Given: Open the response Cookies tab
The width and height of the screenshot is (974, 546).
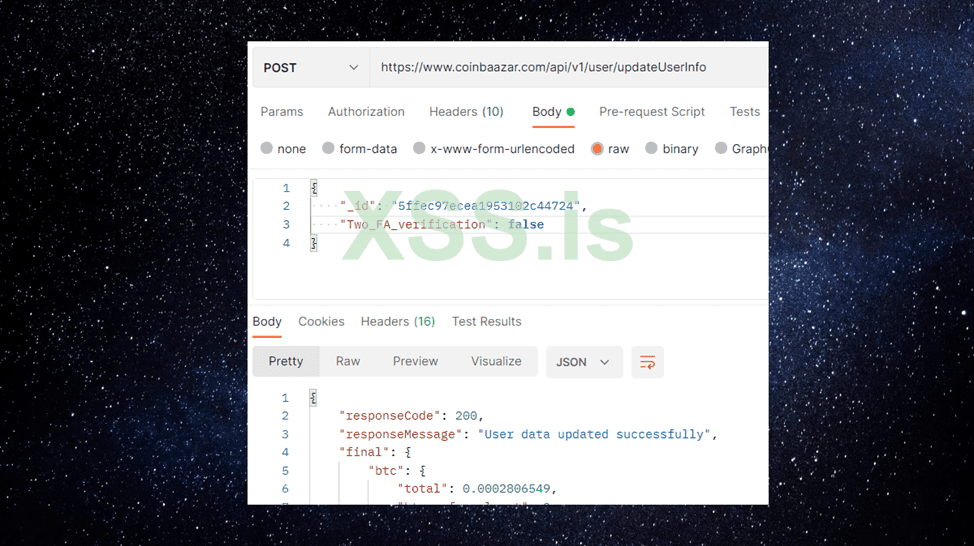Looking at the screenshot, I should (321, 322).
